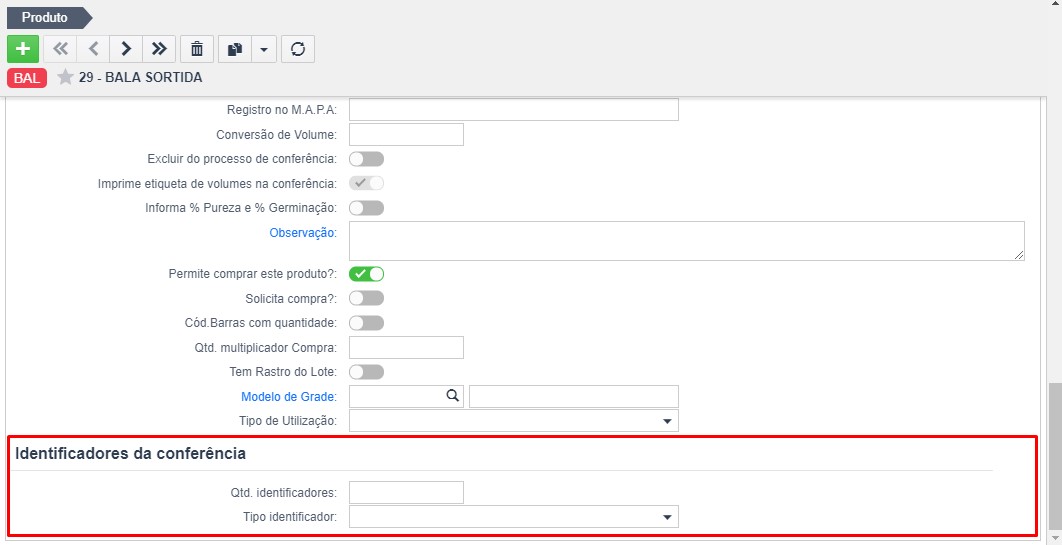The height and width of the screenshot is (545, 1062).
Task: Click the red BAL badge
Action: (27, 78)
